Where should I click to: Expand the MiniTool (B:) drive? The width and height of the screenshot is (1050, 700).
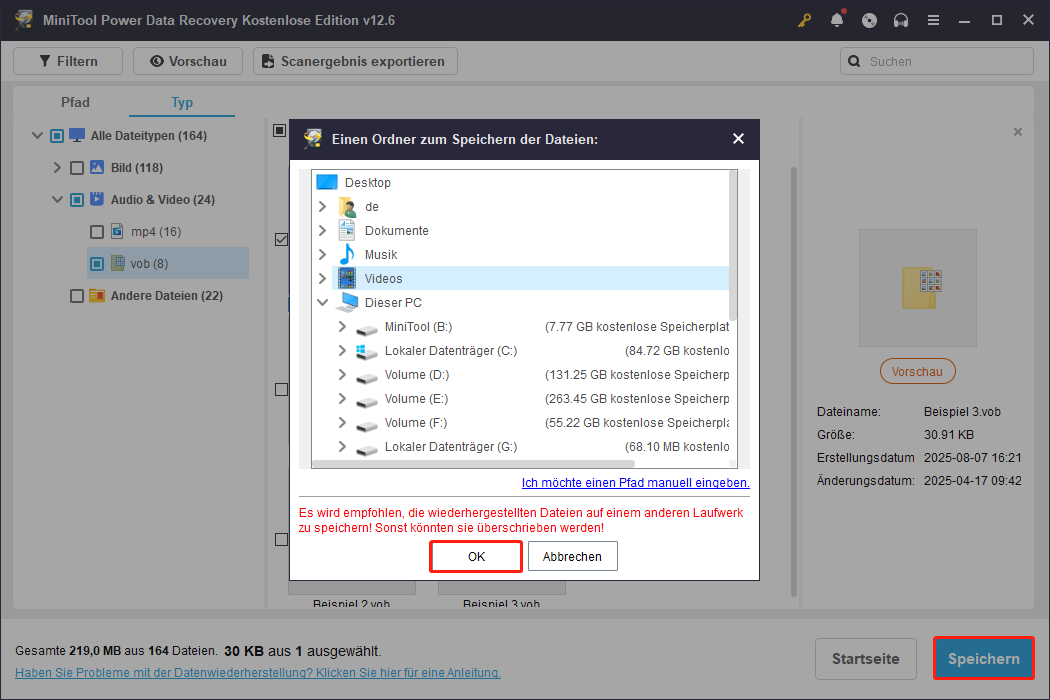point(342,326)
